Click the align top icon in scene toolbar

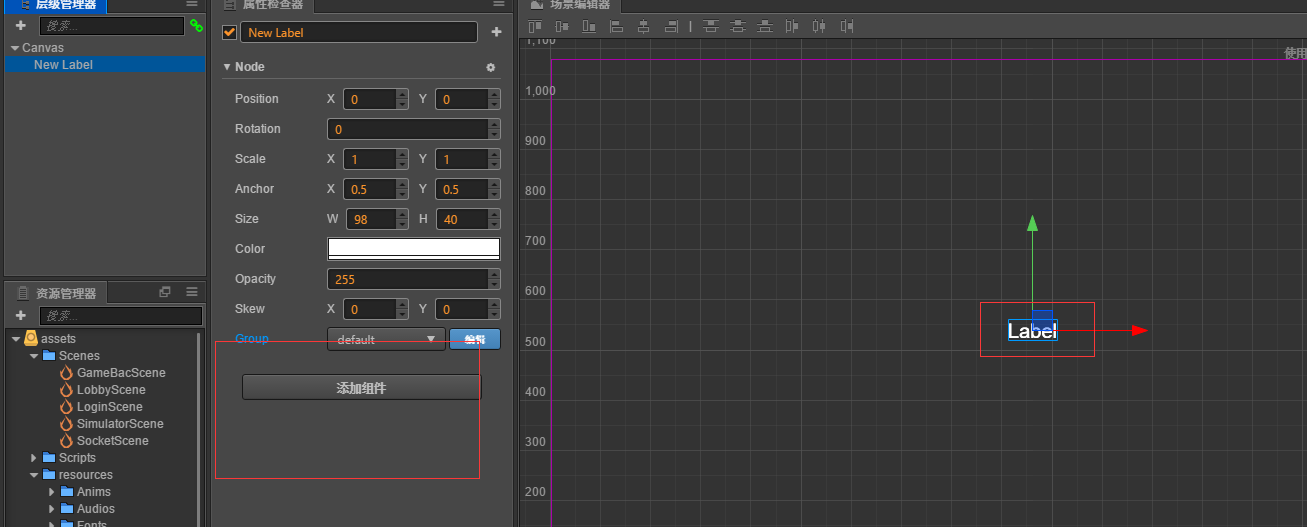[x=536, y=26]
